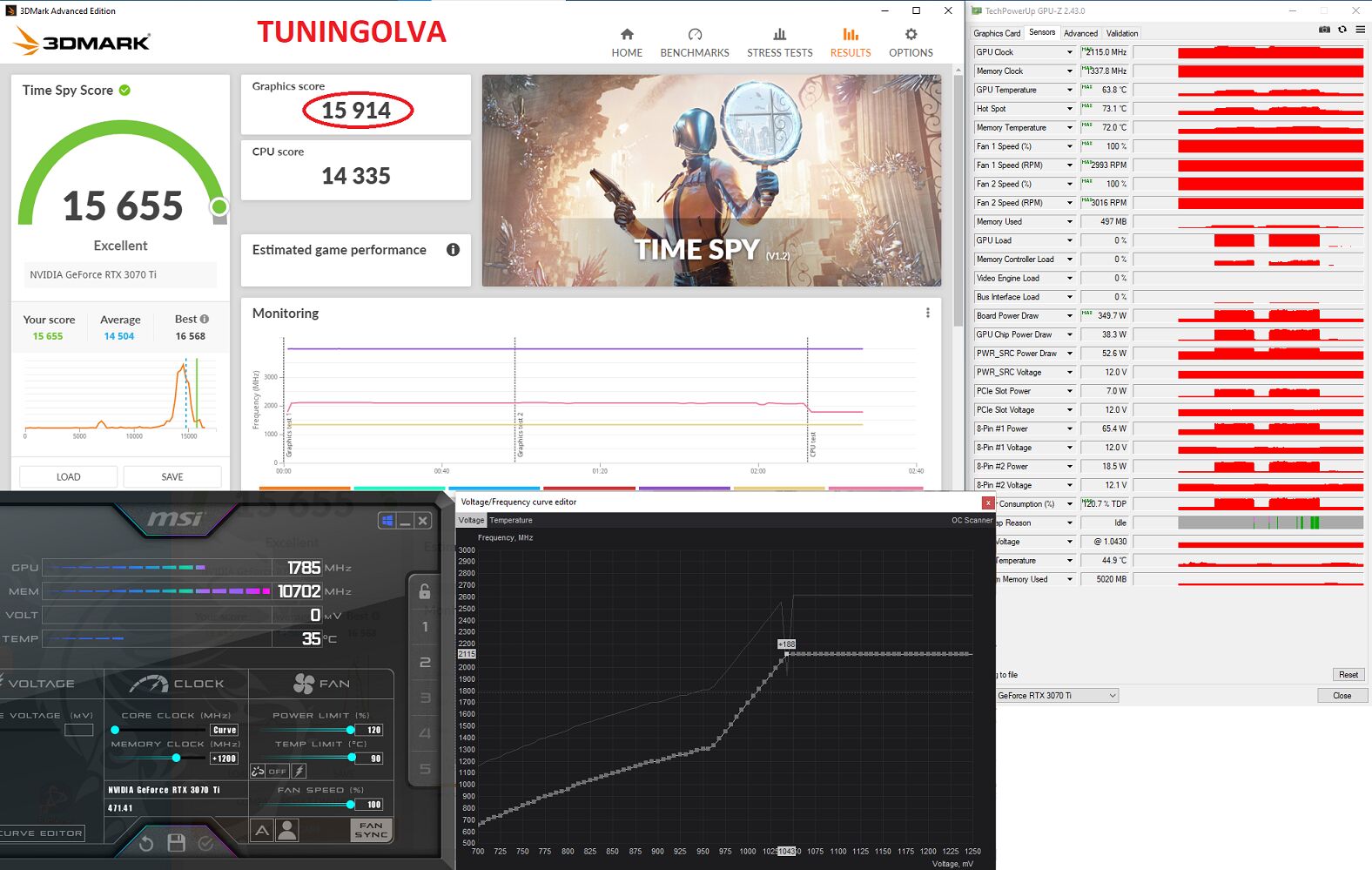Image resolution: width=1372 pixels, height=870 pixels.
Task: Click lightning bolt icon under temp limit
Action: [x=299, y=771]
